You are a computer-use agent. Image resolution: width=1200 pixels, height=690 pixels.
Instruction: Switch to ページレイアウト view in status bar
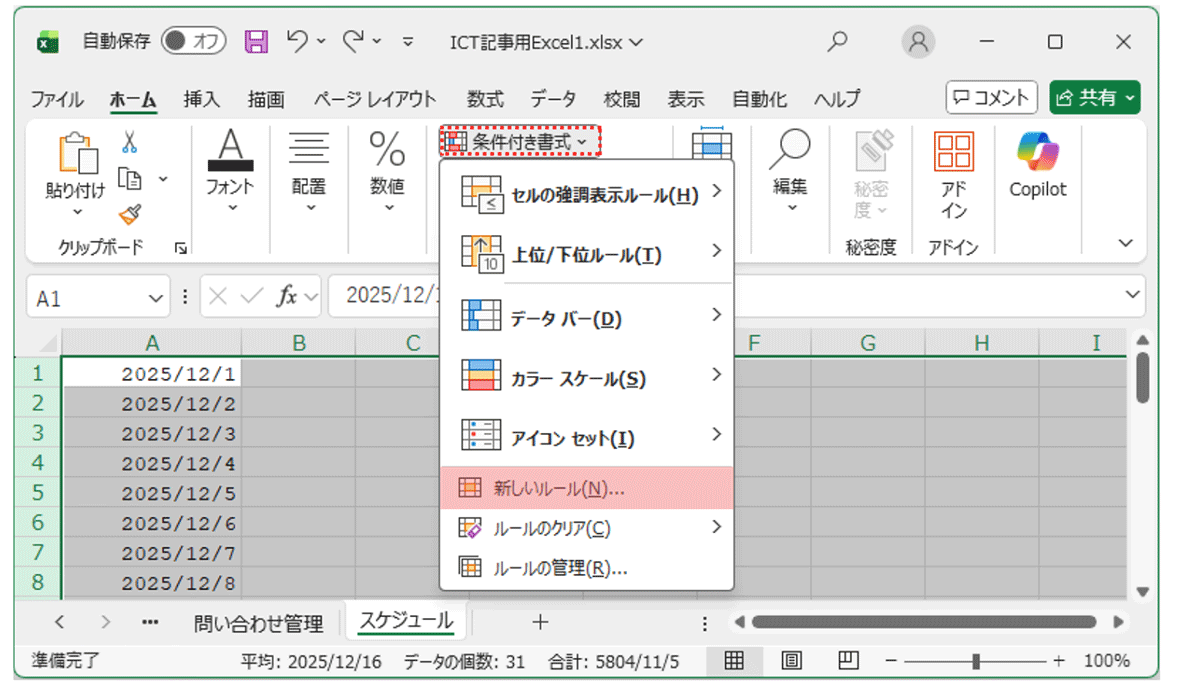click(791, 661)
